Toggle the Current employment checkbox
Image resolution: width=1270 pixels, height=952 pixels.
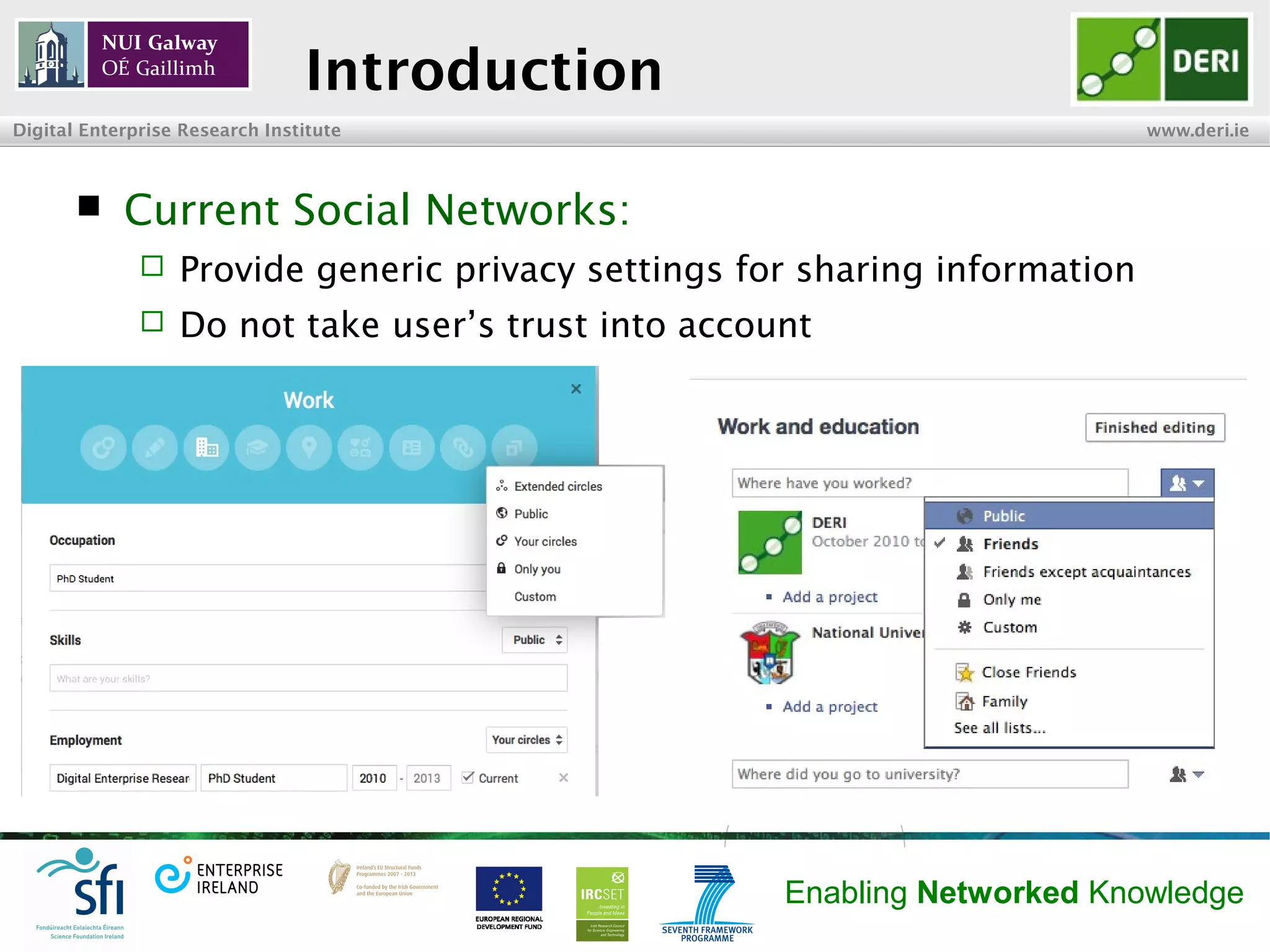[x=468, y=777]
